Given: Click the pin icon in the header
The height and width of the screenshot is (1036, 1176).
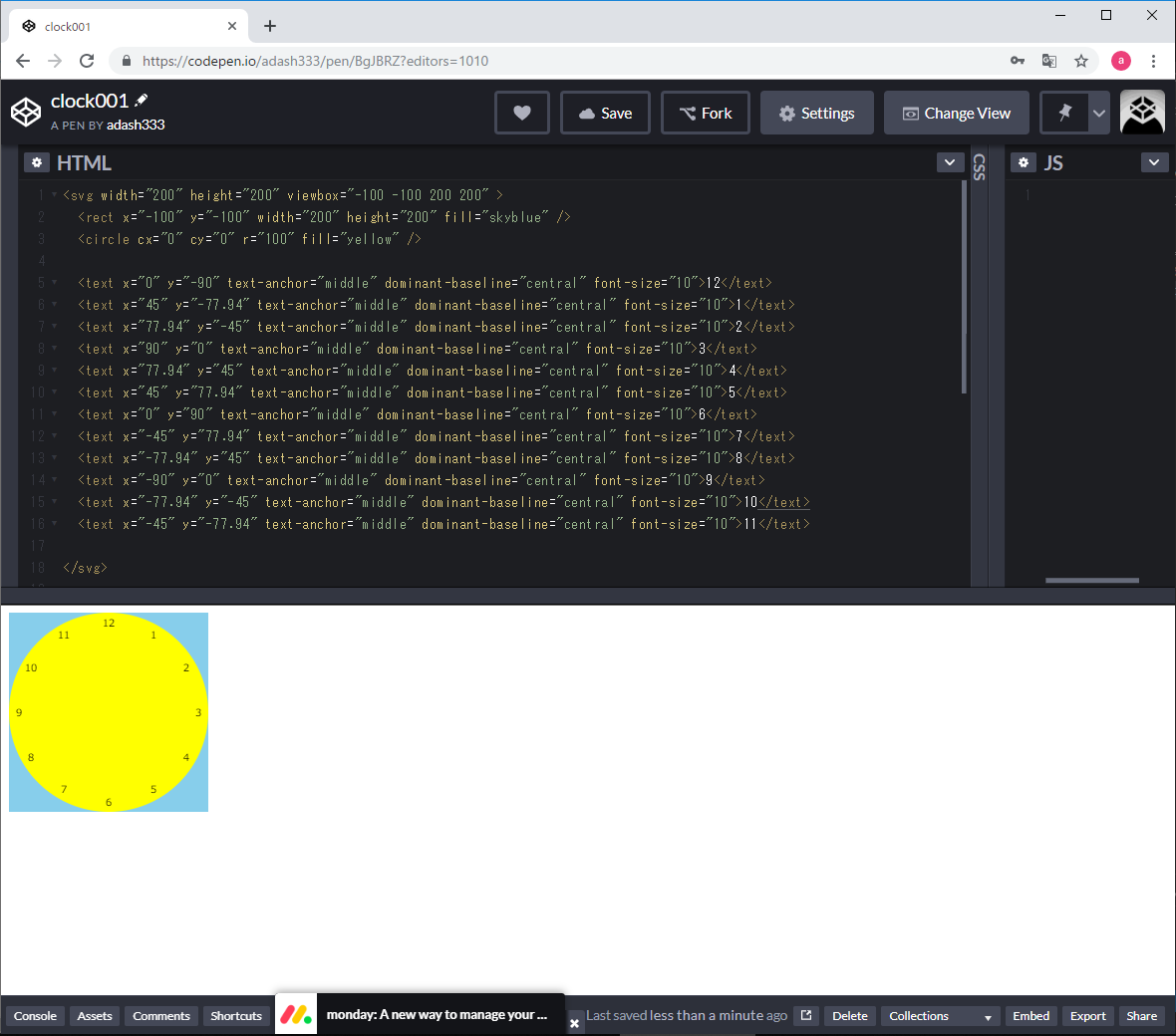Looking at the screenshot, I should click(x=1064, y=113).
